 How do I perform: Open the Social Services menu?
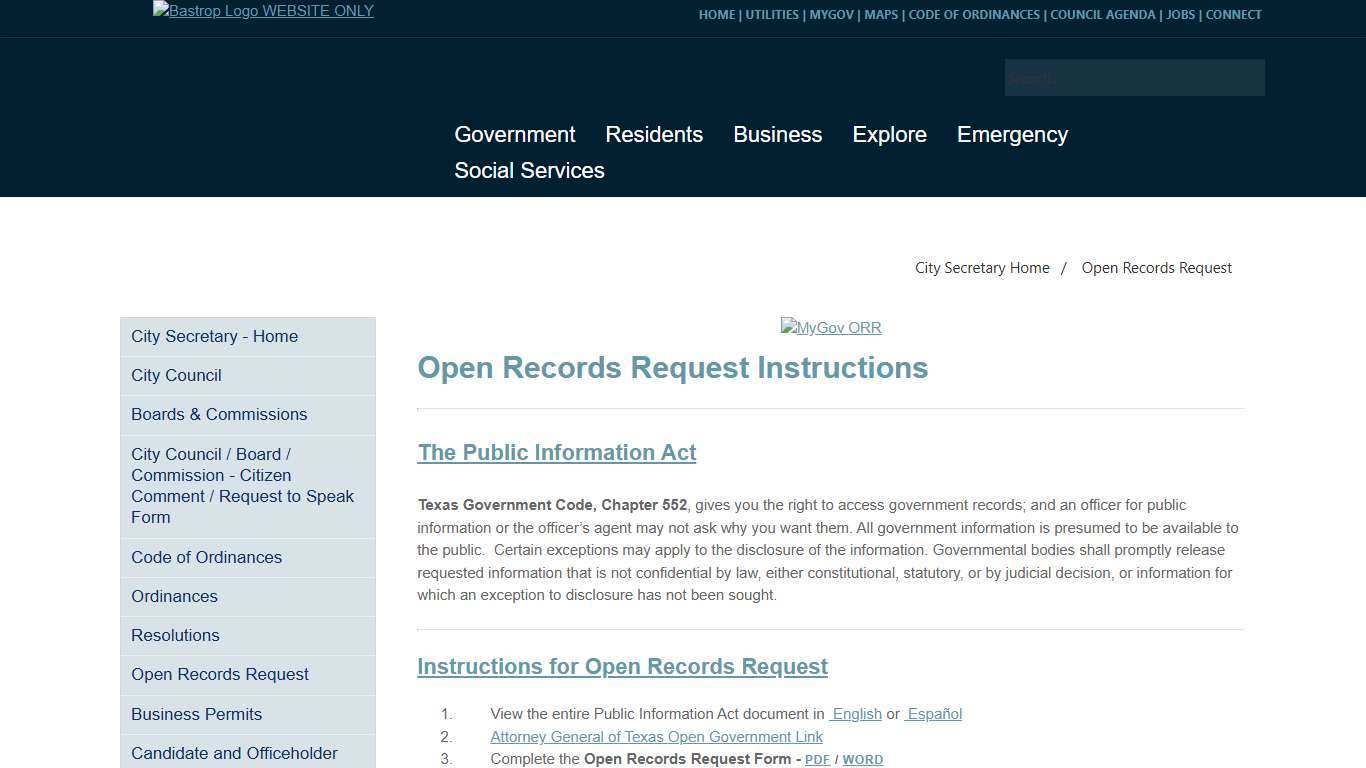tap(529, 171)
